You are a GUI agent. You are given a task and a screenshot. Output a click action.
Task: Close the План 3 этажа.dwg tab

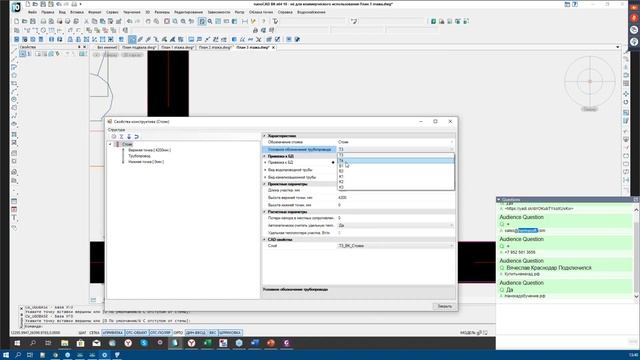(x=273, y=47)
